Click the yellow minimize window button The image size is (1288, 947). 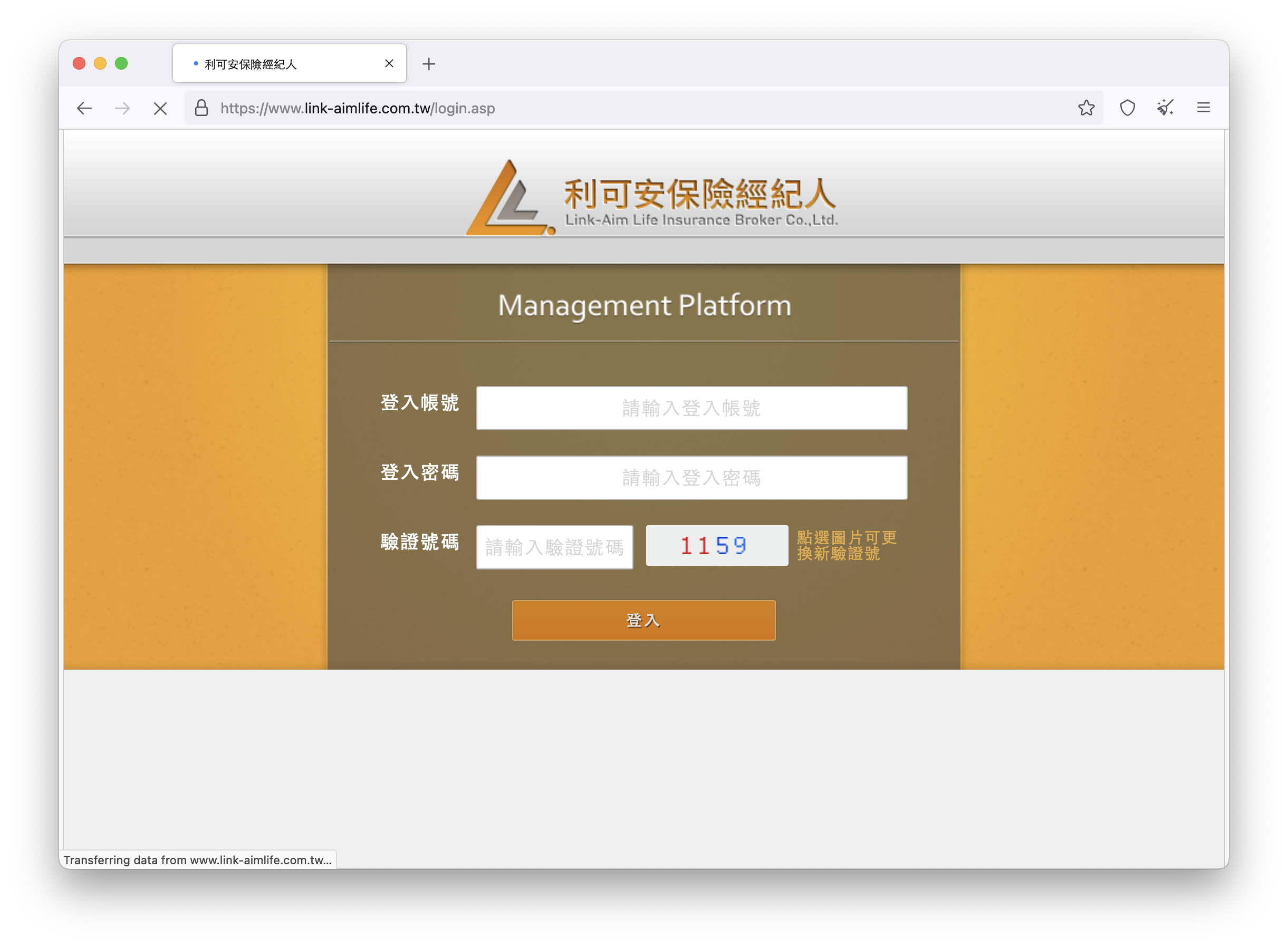tap(100, 64)
